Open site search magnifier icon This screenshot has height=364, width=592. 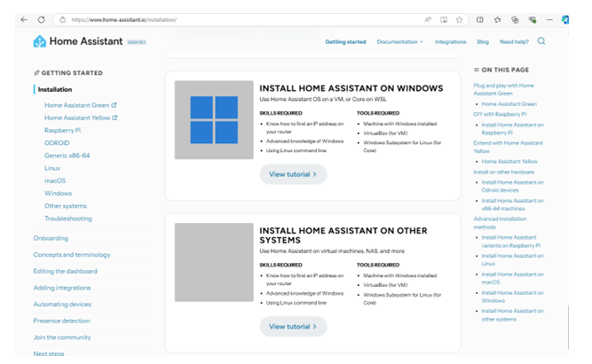[541, 41]
